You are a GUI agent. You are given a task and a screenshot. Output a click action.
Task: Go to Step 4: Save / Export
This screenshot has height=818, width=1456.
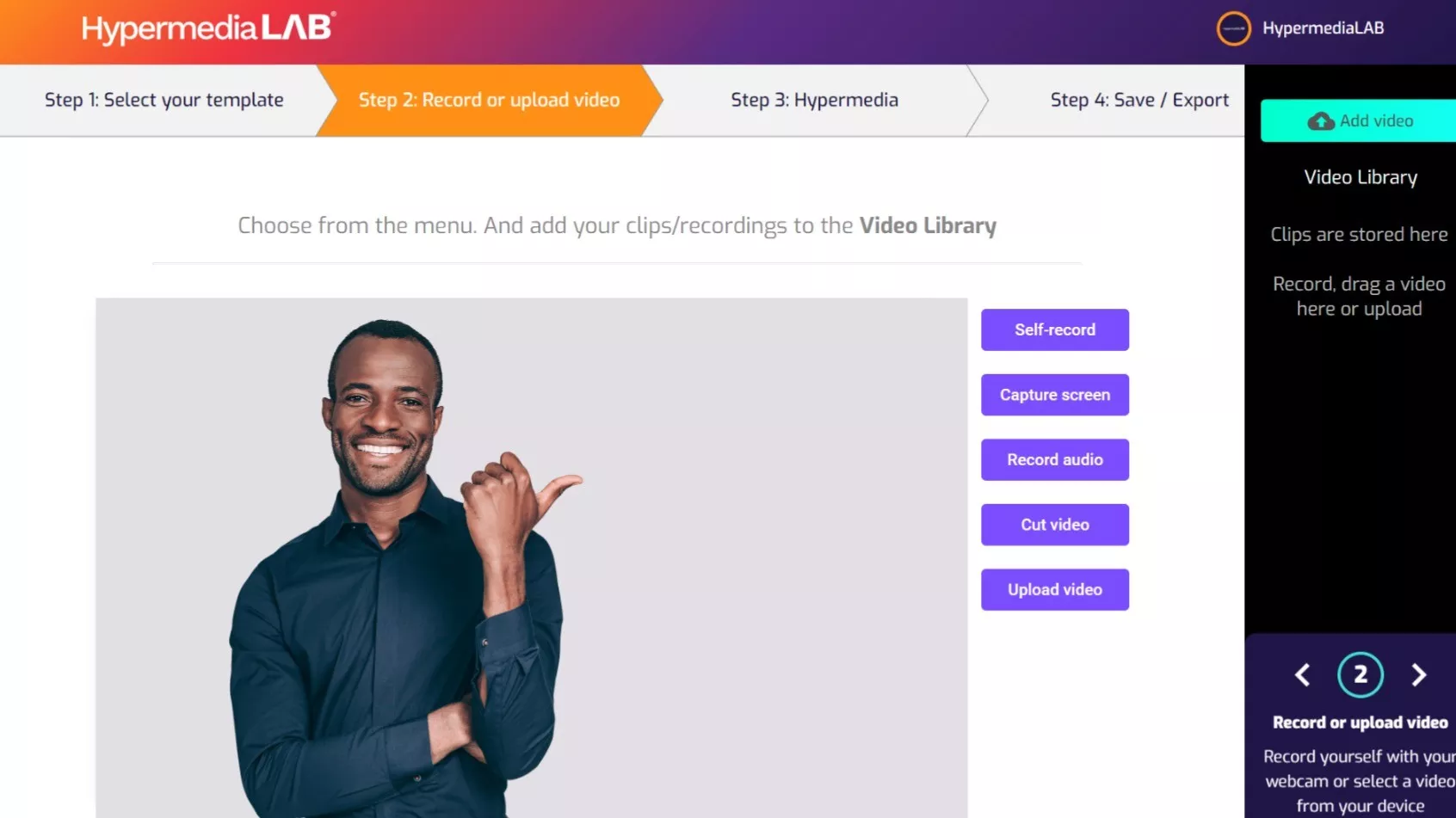1139,100
